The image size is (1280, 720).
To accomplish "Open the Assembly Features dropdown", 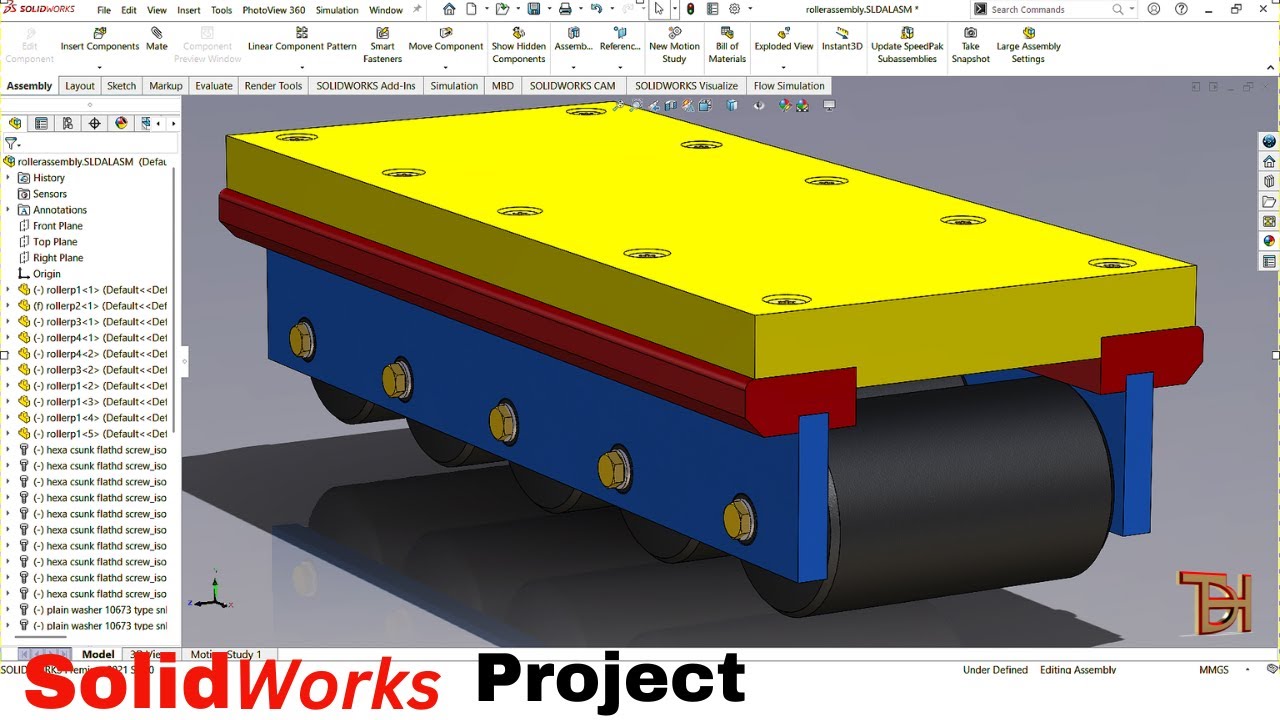I will point(573,68).
